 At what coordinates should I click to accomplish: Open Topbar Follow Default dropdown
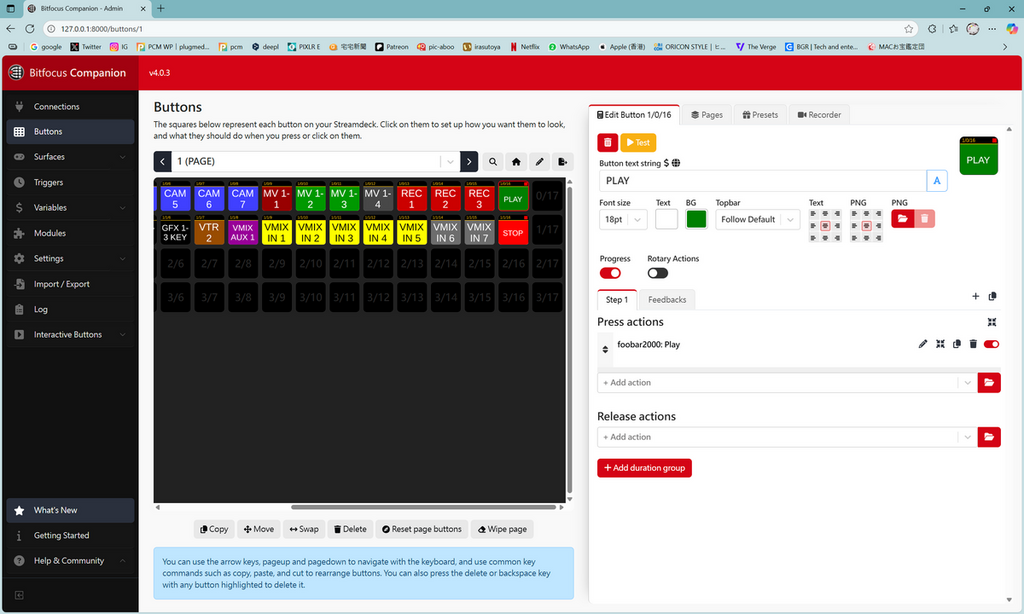click(x=758, y=219)
